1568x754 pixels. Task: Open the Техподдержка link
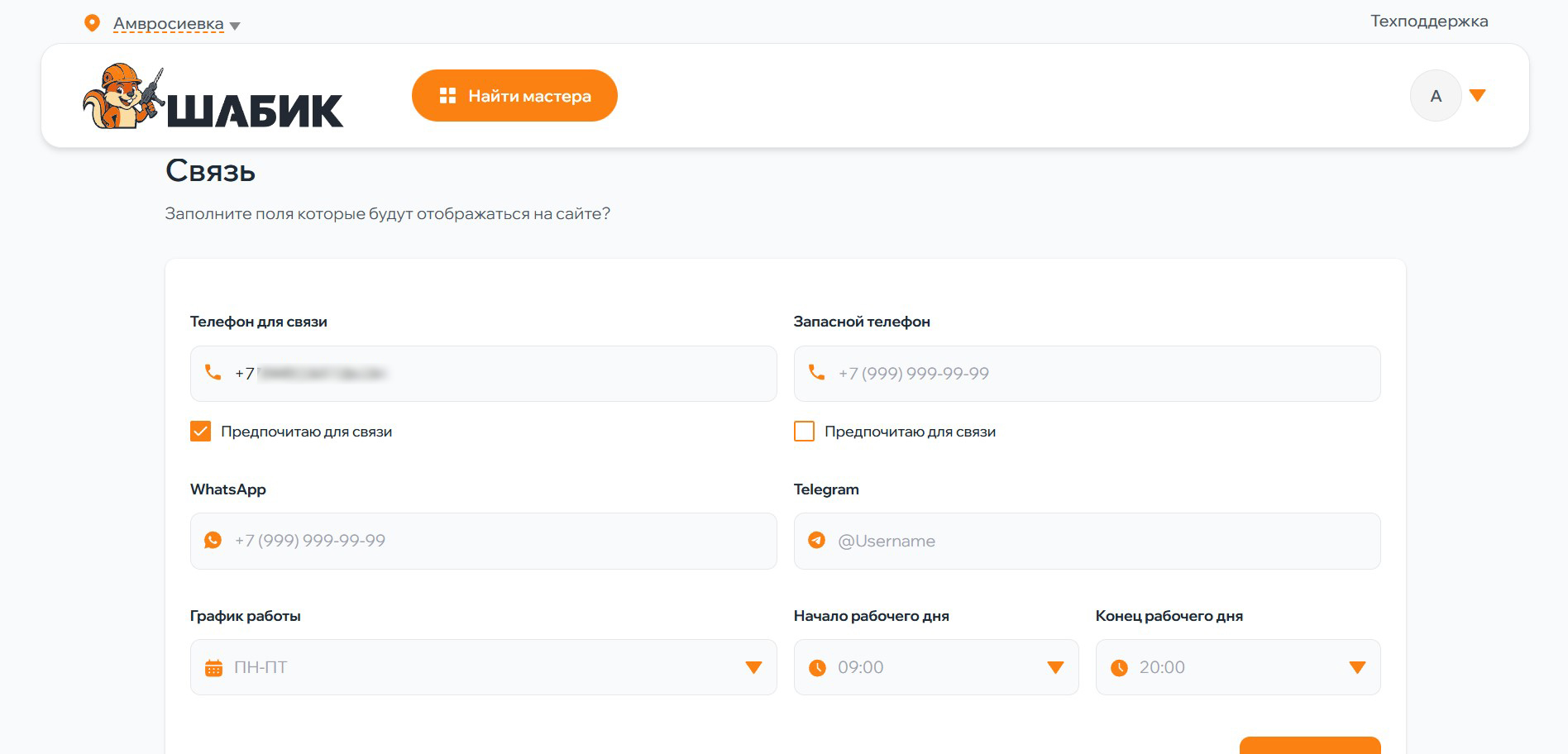point(1428,21)
